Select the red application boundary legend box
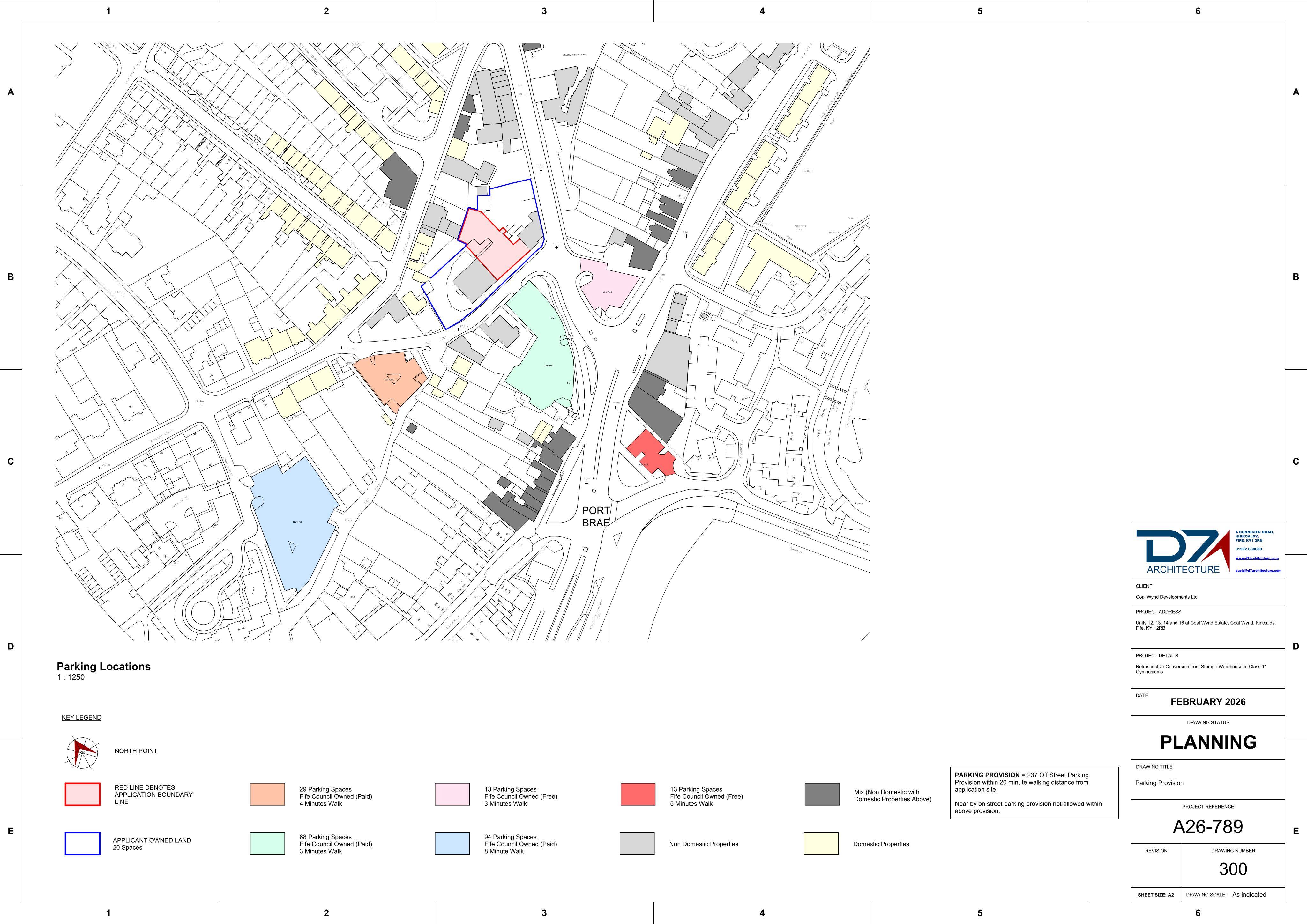 [x=83, y=794]
